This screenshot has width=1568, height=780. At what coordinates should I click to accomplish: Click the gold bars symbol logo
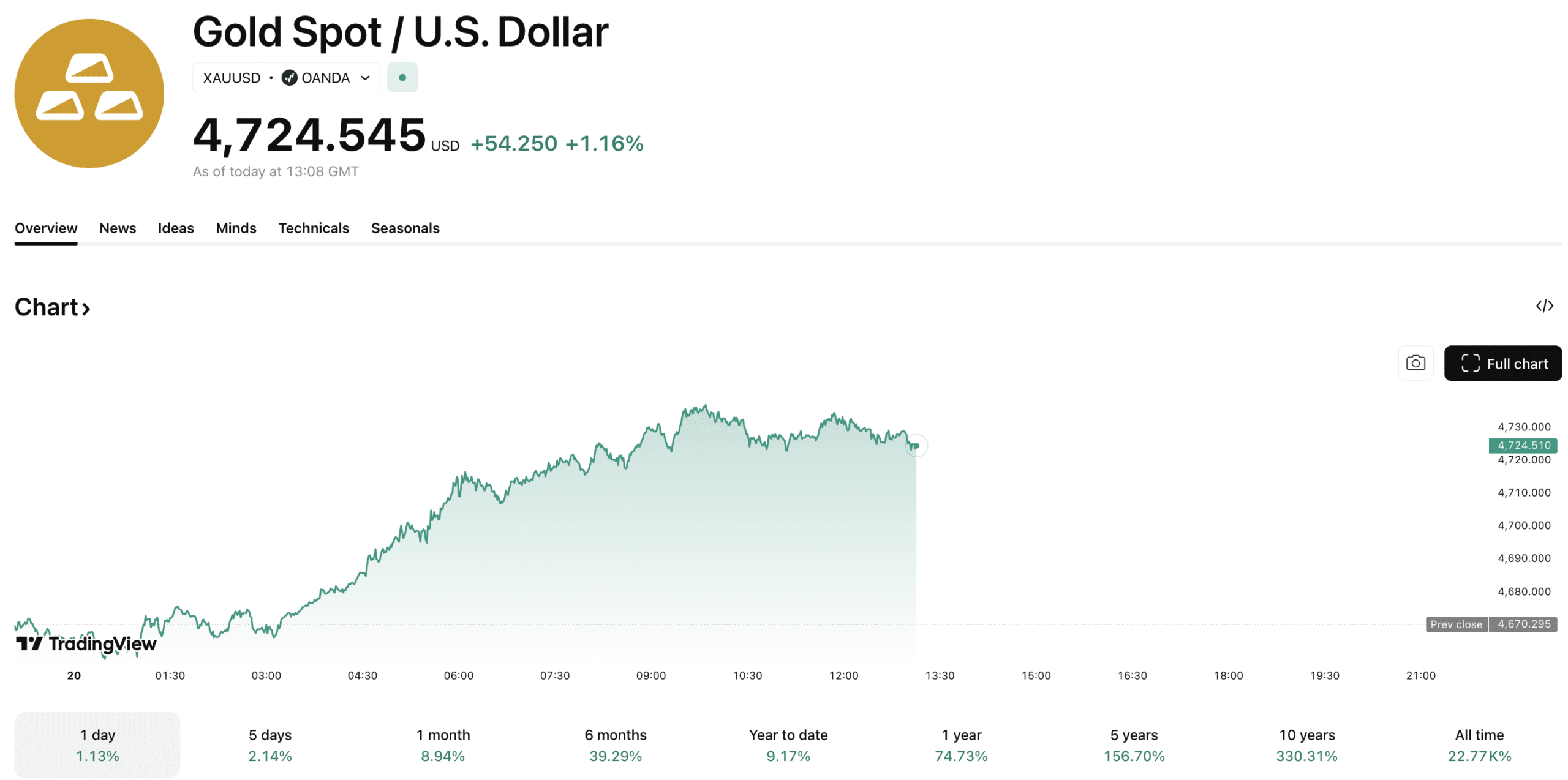tap(89, 93)
